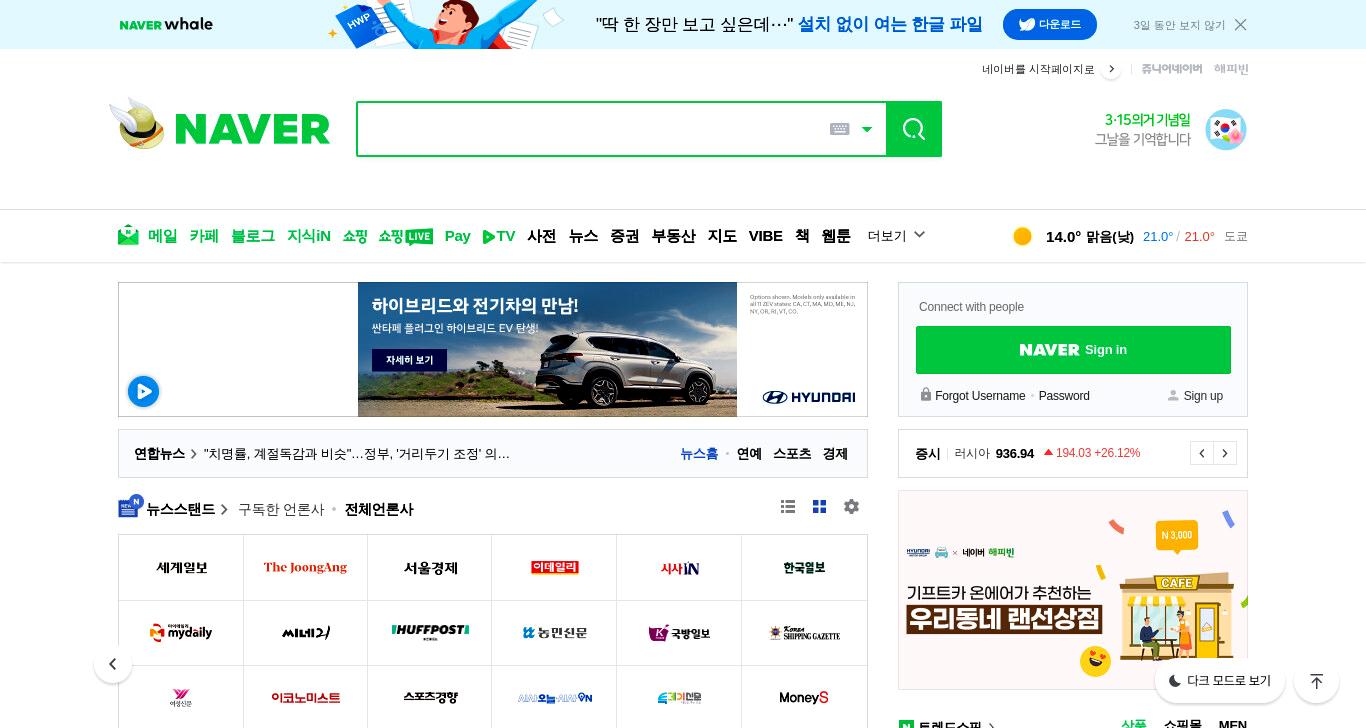Click Forgot Username link
The width and height of the screenshot is (1366, 728).
980,396
